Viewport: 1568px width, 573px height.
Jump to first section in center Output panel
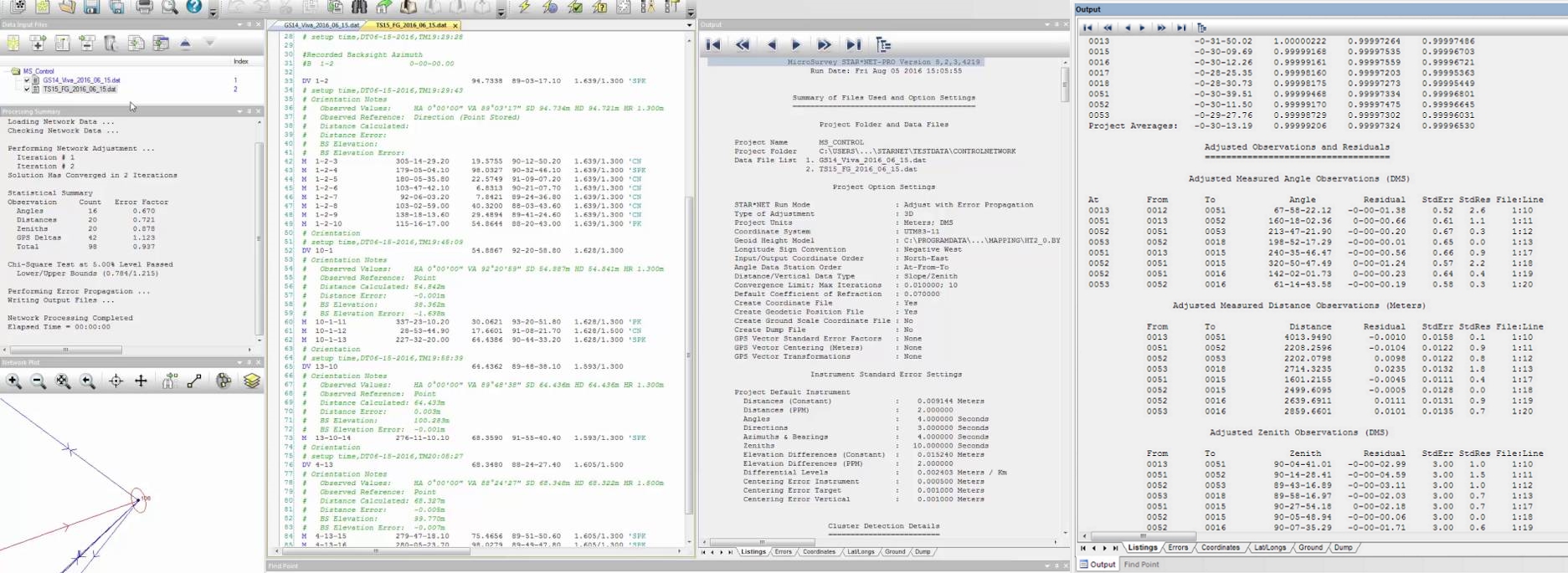pyautogui.click(x=712, y=44)
